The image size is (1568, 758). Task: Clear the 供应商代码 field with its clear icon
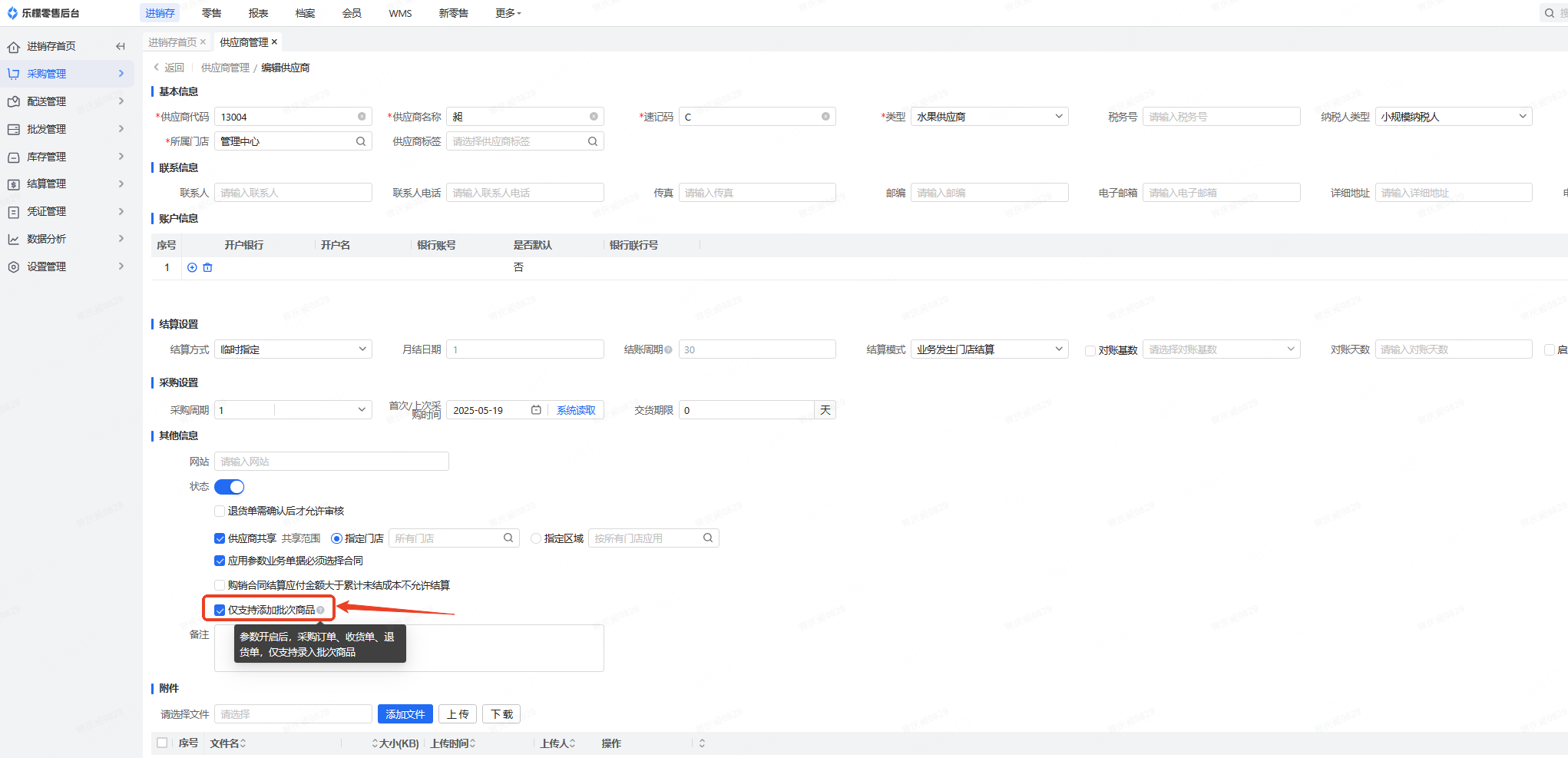click(x=362, y=117)
